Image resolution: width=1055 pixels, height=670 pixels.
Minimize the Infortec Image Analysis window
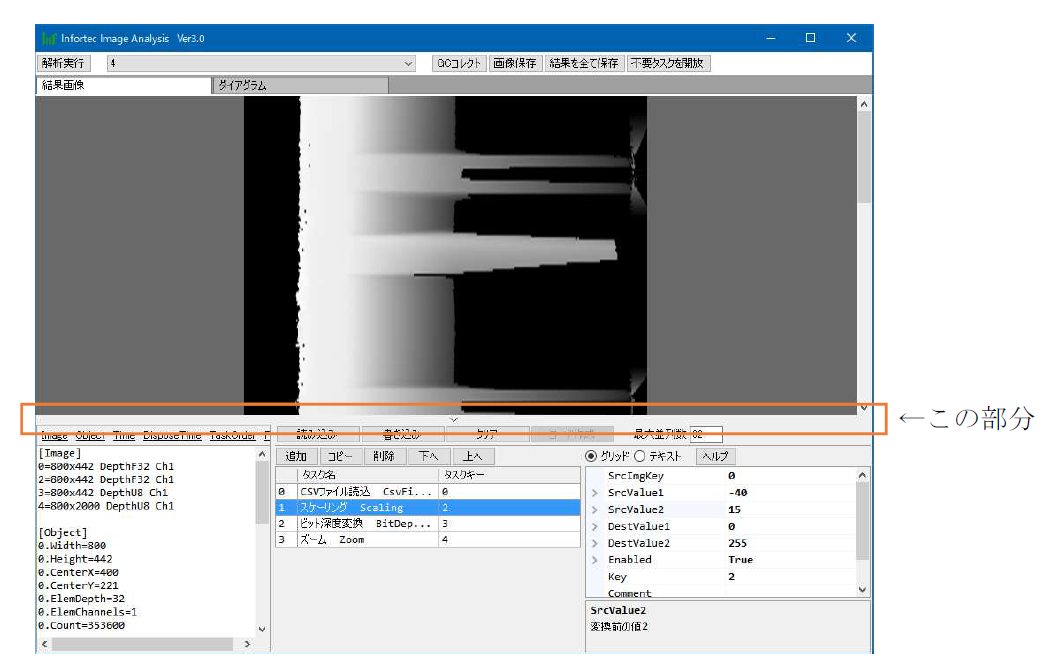coord(771,38)
